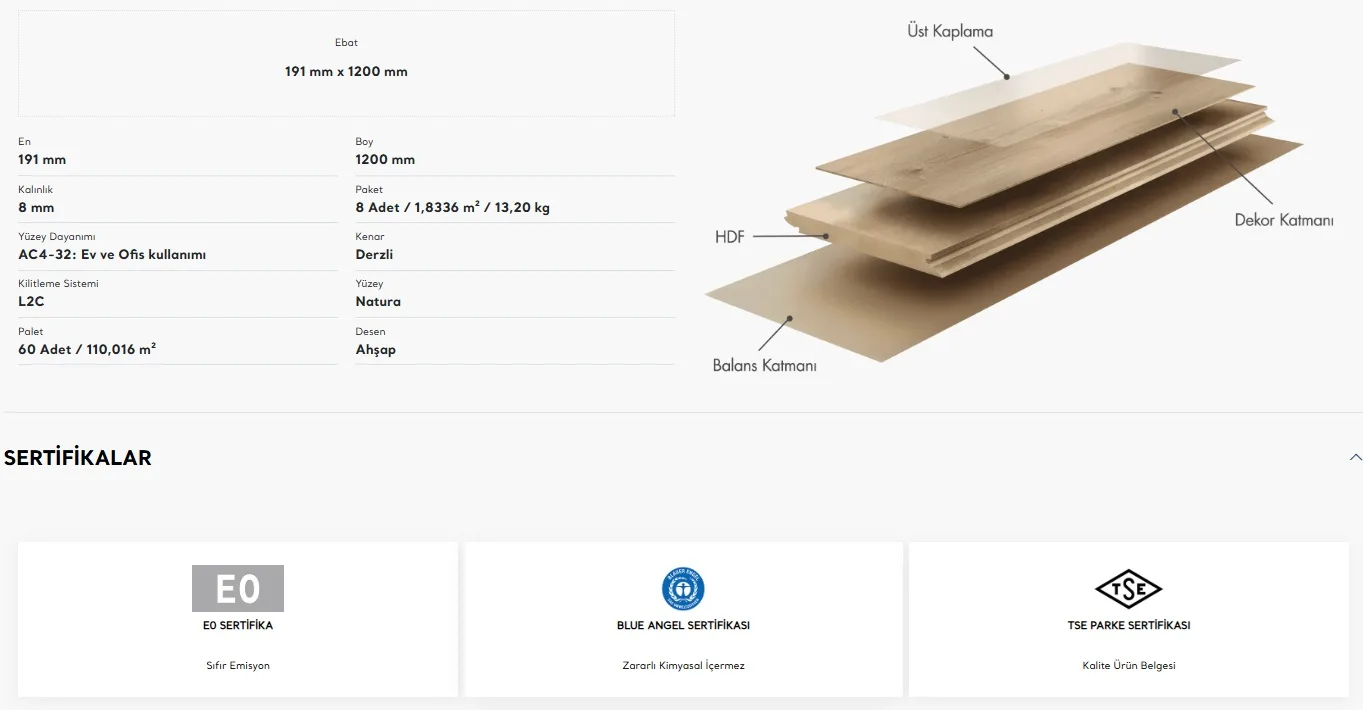This screenshot has width=1363, height=710.
Task: Click the TSE diamond logo
Action: (1128, 589)
